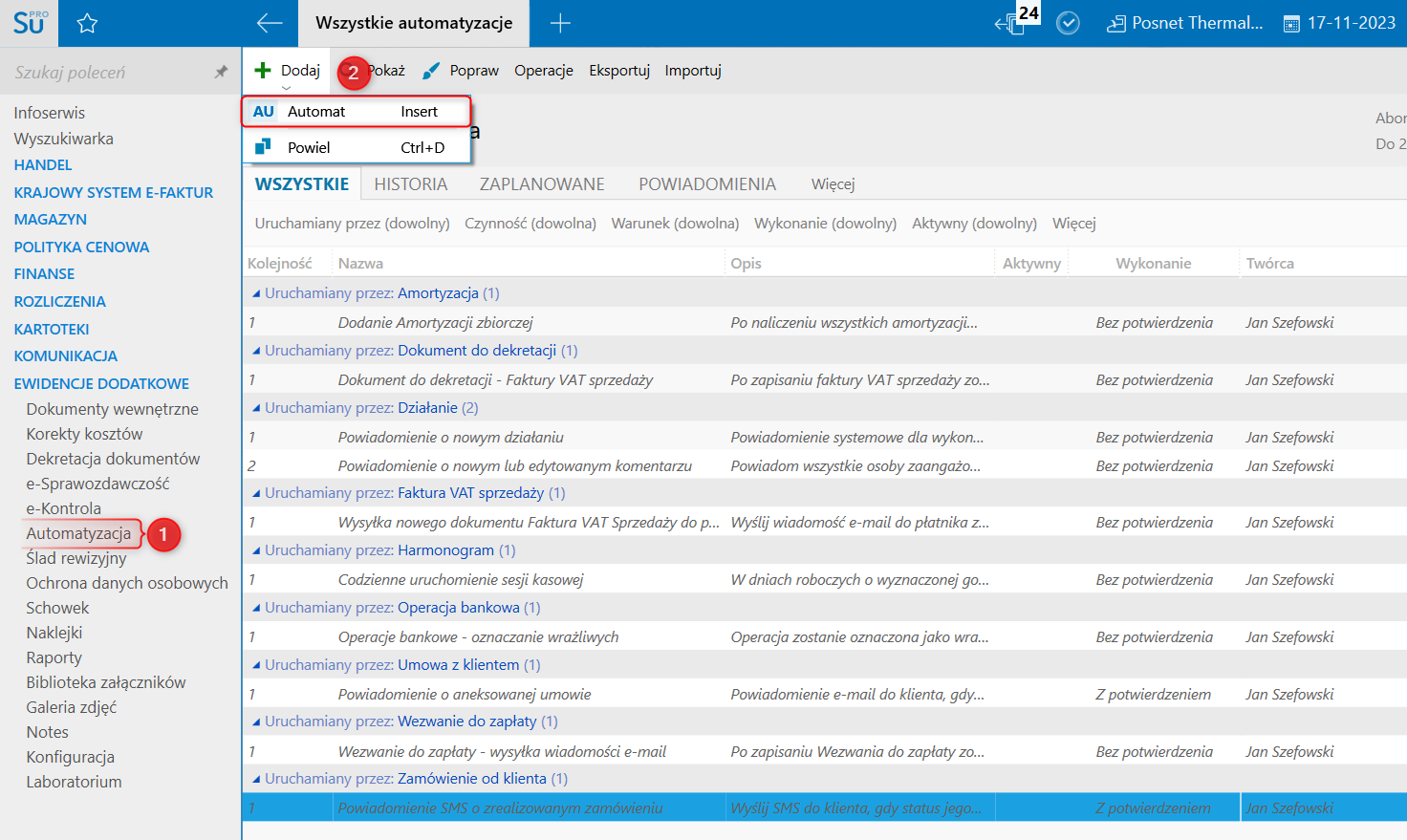Click the checkmark circle status icon
Screen dimensions: 1407x840
[1068, 23]
